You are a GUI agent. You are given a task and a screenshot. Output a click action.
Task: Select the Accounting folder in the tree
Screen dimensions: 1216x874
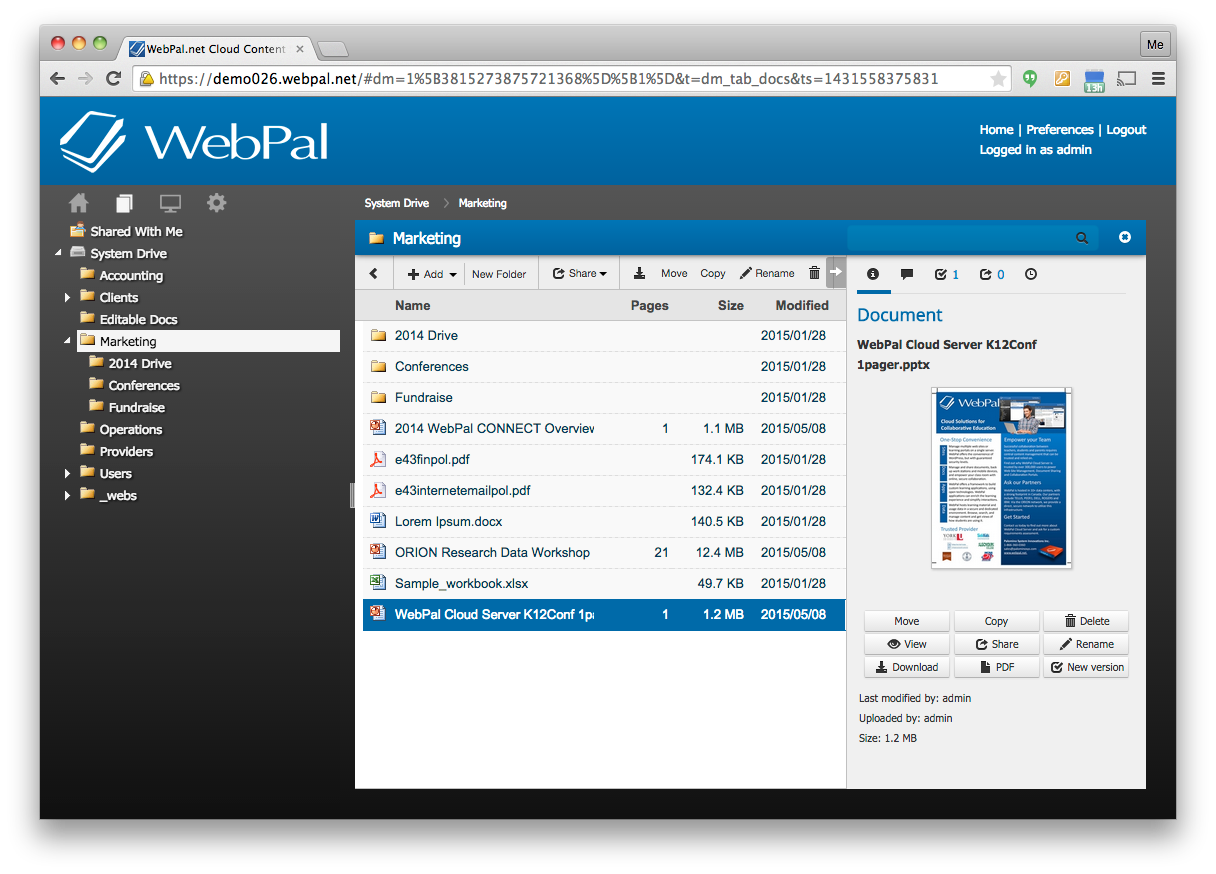pos(131,275)
